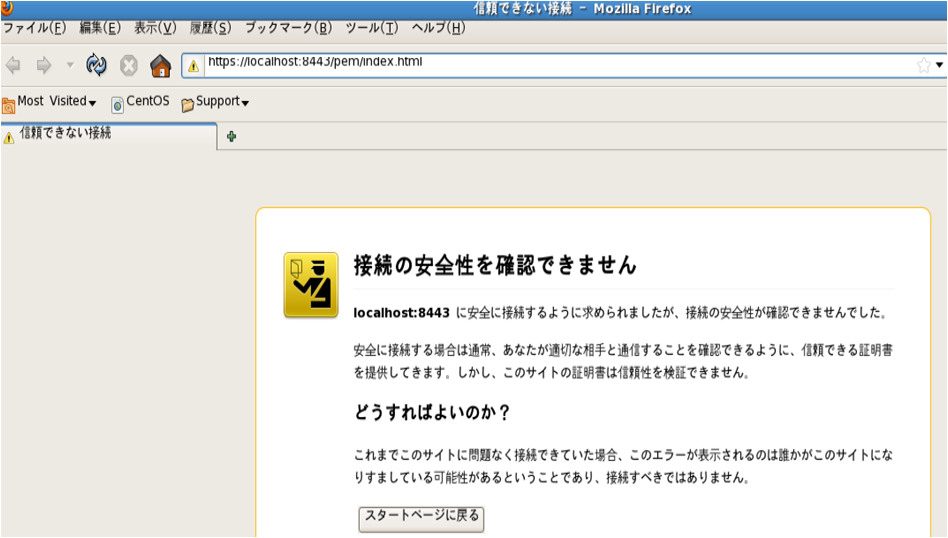
Task: Go to the Home page
Action: tap(160, 65)
